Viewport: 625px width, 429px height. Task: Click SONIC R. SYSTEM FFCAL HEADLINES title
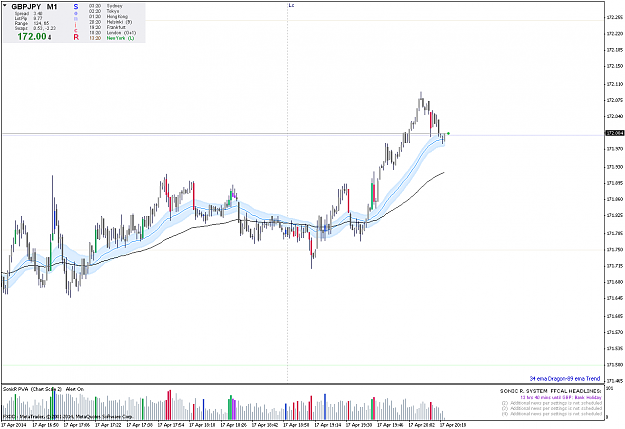550,392
